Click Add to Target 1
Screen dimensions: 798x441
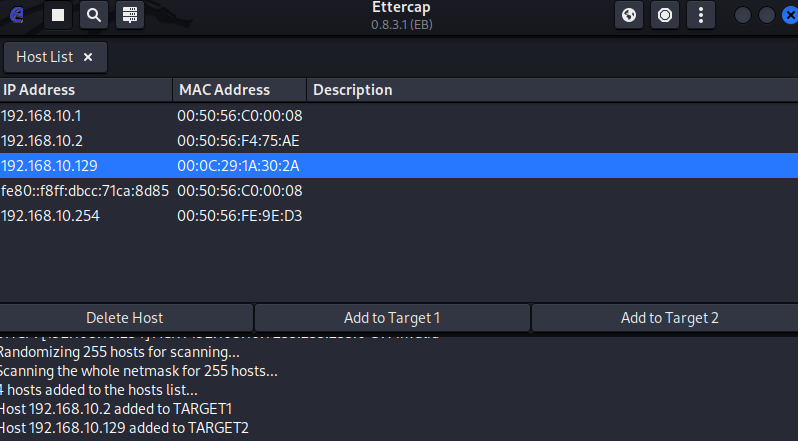click(x=392, y=318)
